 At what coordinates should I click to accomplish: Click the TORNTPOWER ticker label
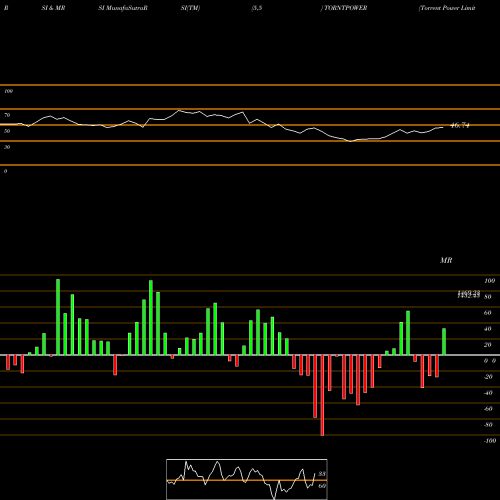(x=345, y=8)
